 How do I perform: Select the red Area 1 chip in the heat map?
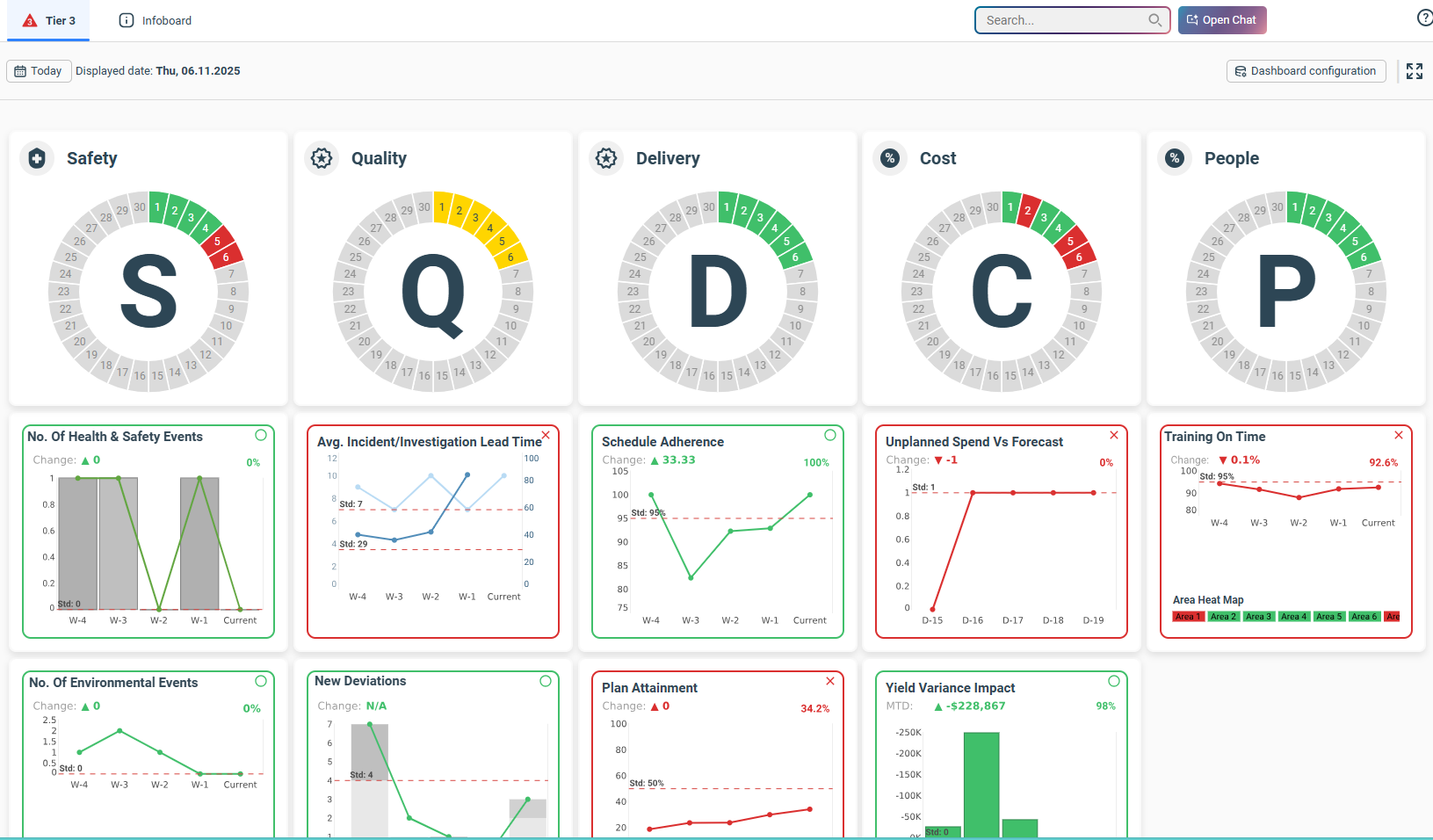point(1188,616)
